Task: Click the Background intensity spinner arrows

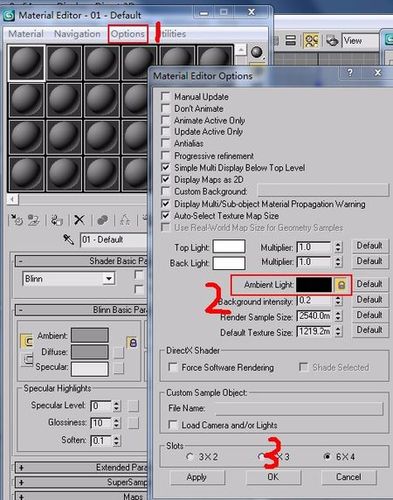Action: pos(338,301)
